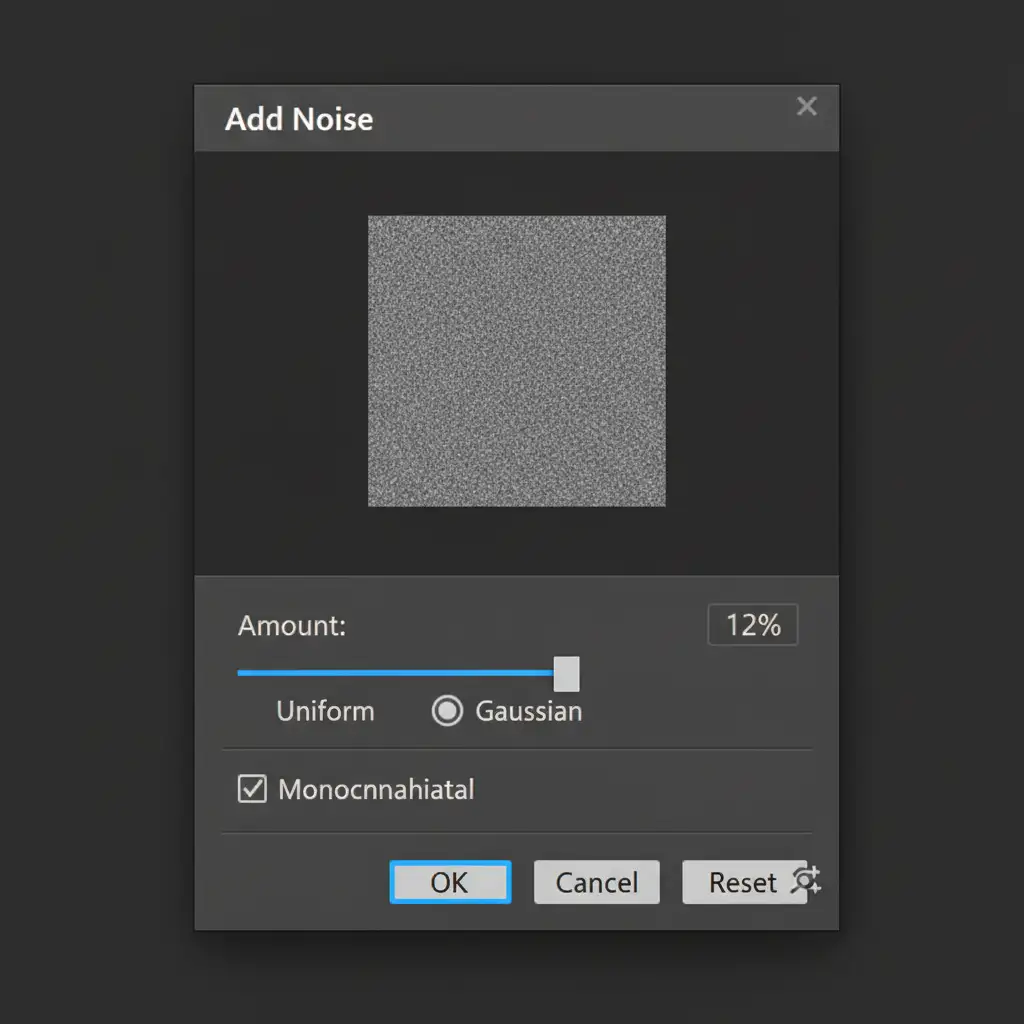Click the Monocnnahiatal label text
The height and width of the screenshot is (1024, 1024).
point(376,789)
